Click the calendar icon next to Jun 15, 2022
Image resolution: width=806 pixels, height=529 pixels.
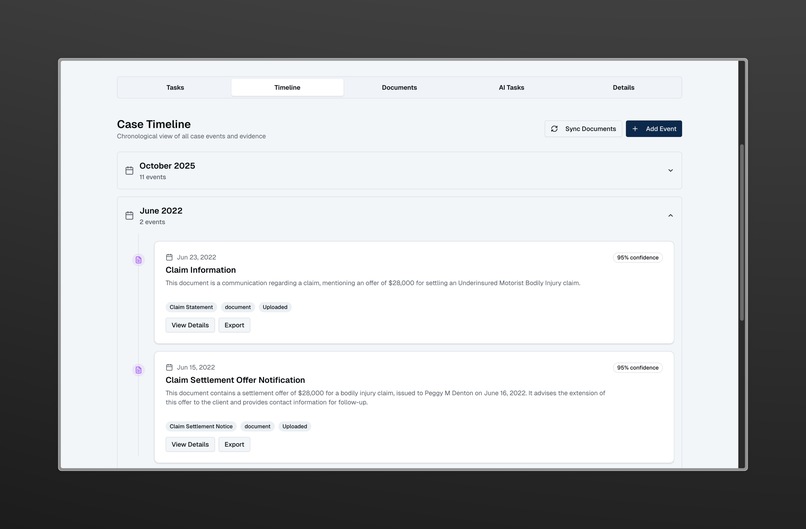[x=169, y=367]
